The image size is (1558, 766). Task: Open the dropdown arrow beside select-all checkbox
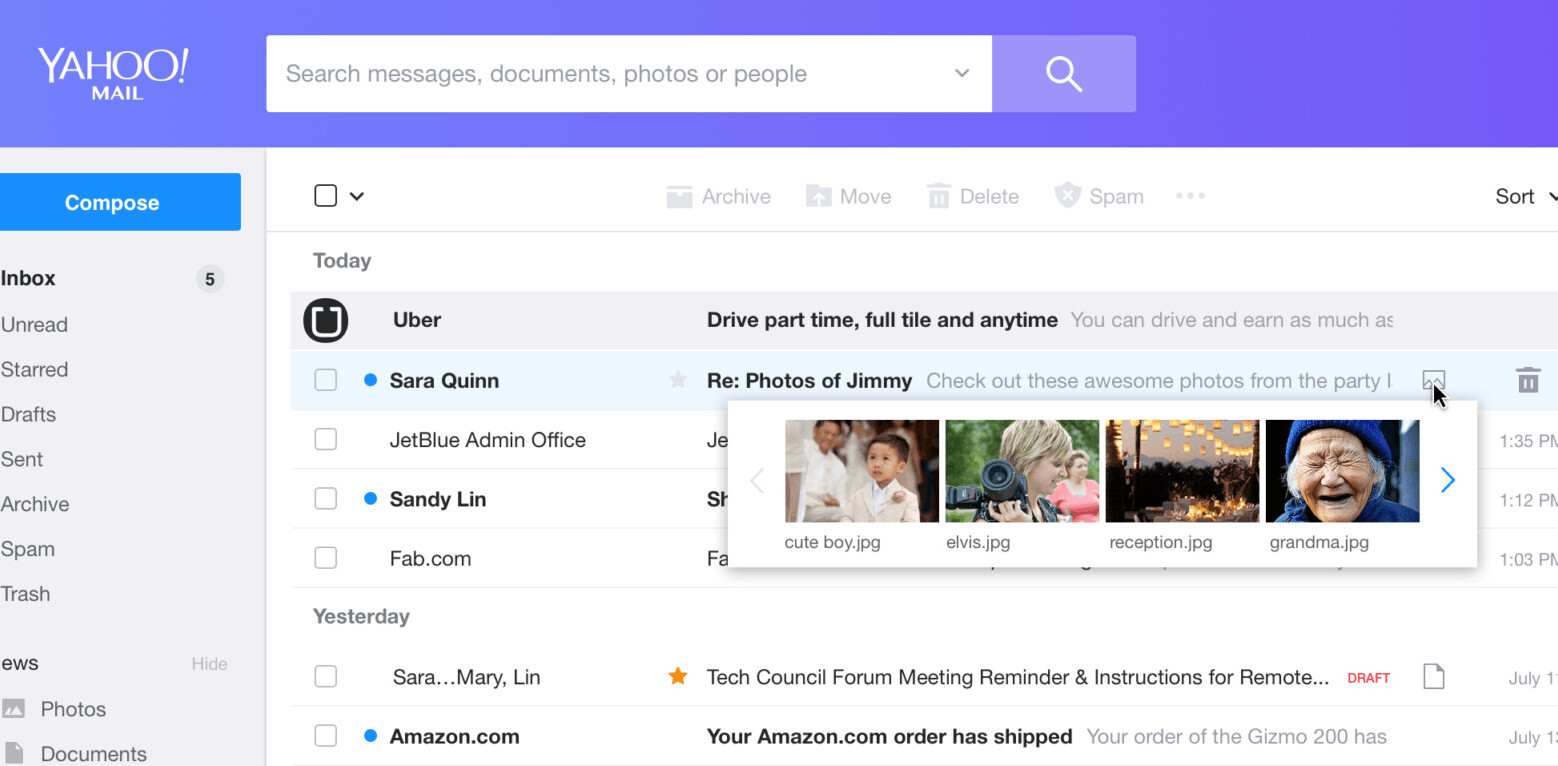pyautogui.click(x=357, y=196)
